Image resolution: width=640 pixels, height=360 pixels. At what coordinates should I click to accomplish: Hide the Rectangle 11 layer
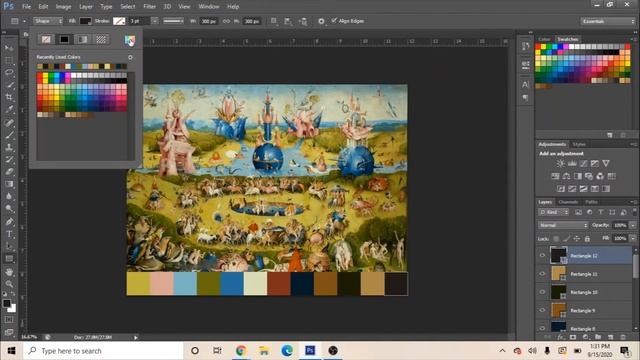tap(542, 274)
